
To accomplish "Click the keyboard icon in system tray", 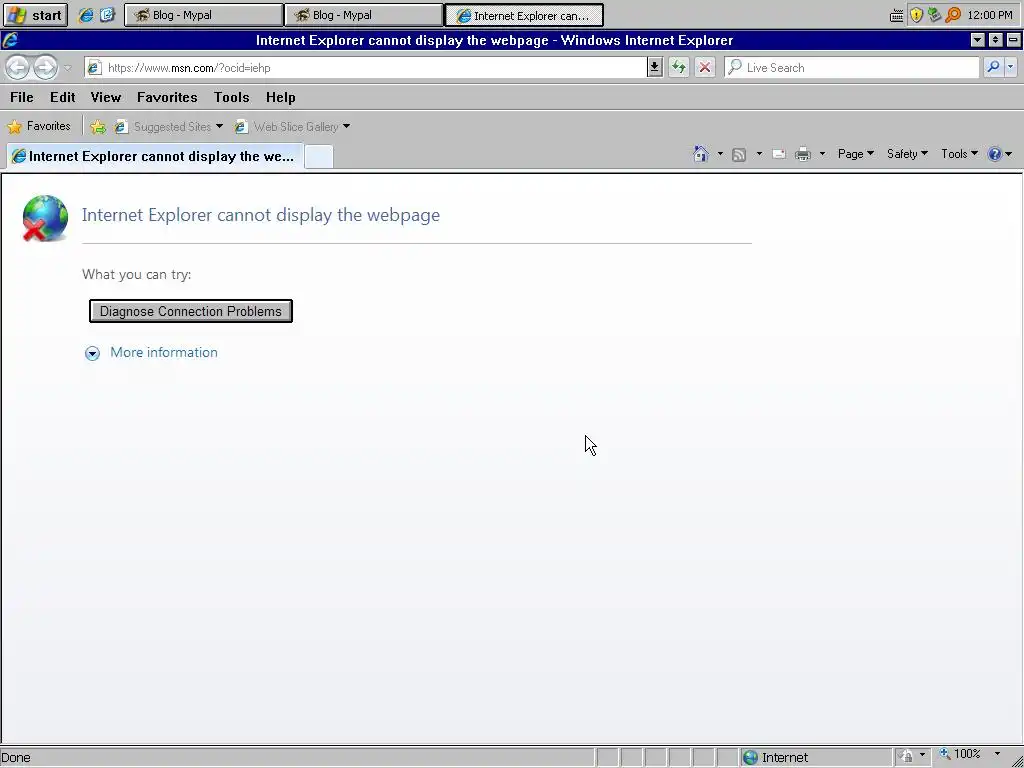I will 897,16.
